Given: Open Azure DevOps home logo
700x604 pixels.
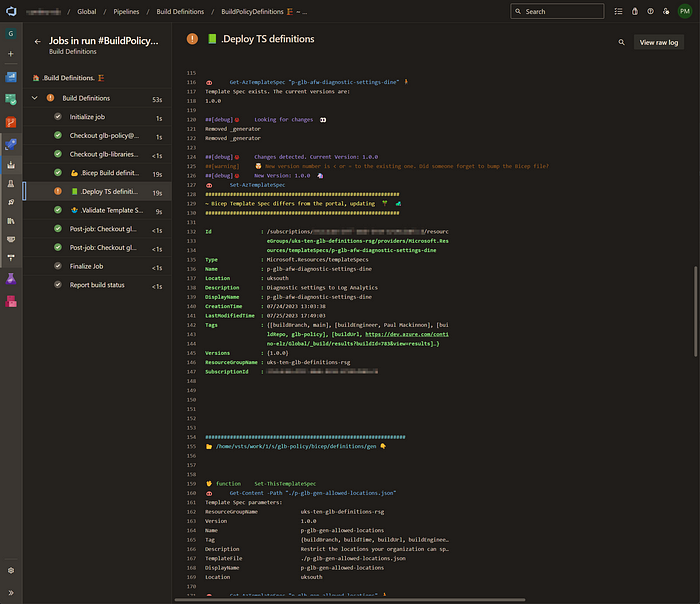Looking at the screenshot, I should [11, 11].
